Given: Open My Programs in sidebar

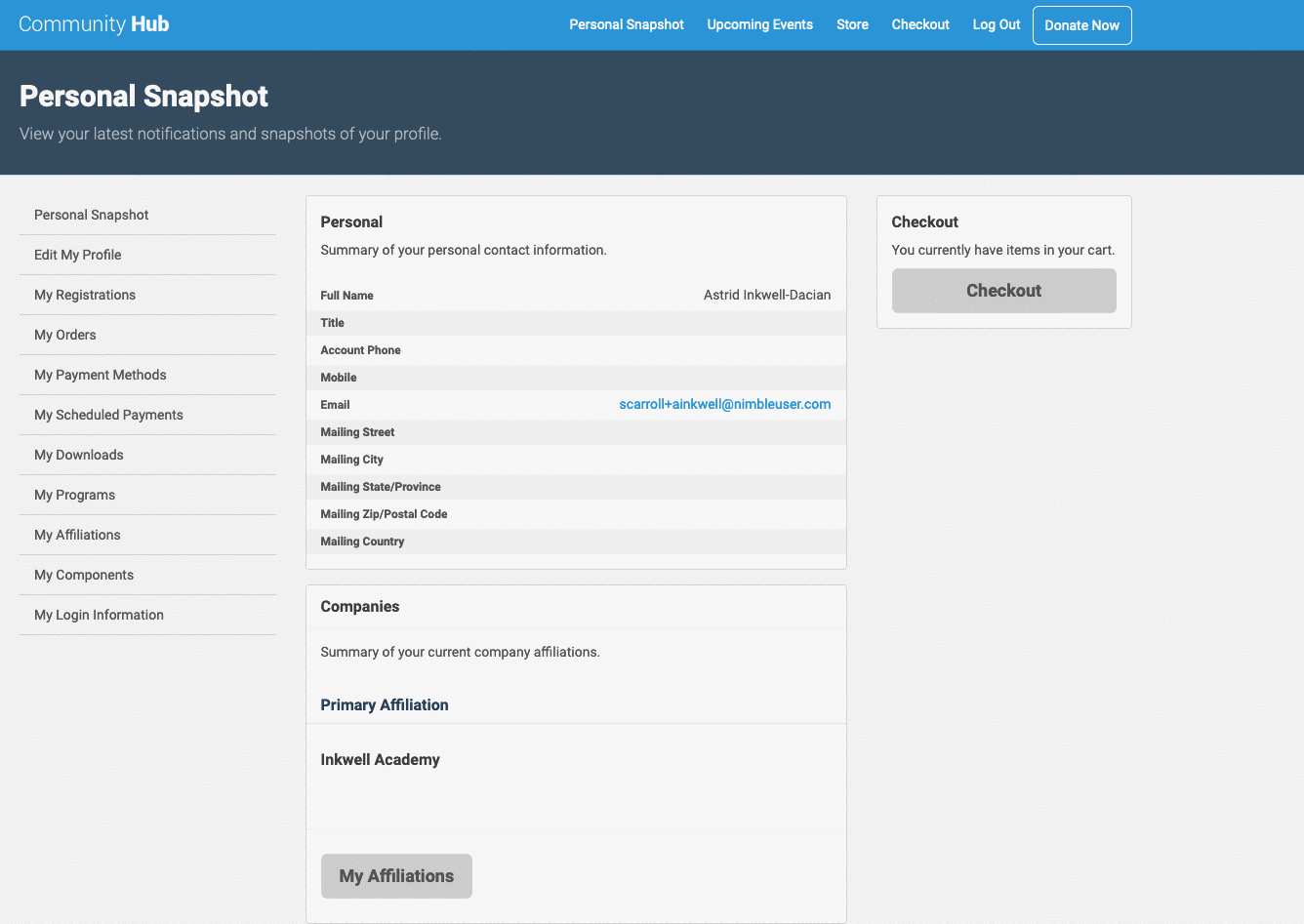Looking at the screenshot, I should tap(75, 495).
